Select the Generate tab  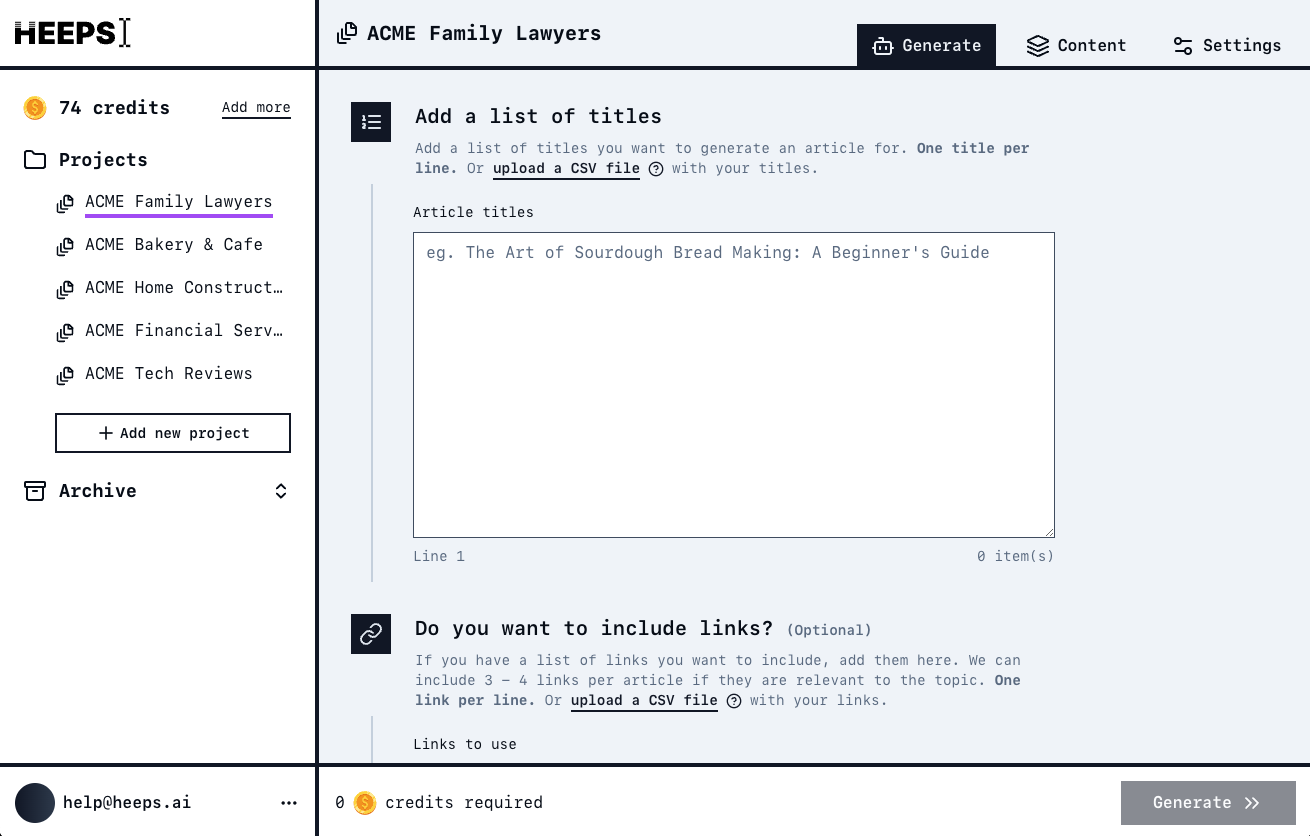(926, 46)
